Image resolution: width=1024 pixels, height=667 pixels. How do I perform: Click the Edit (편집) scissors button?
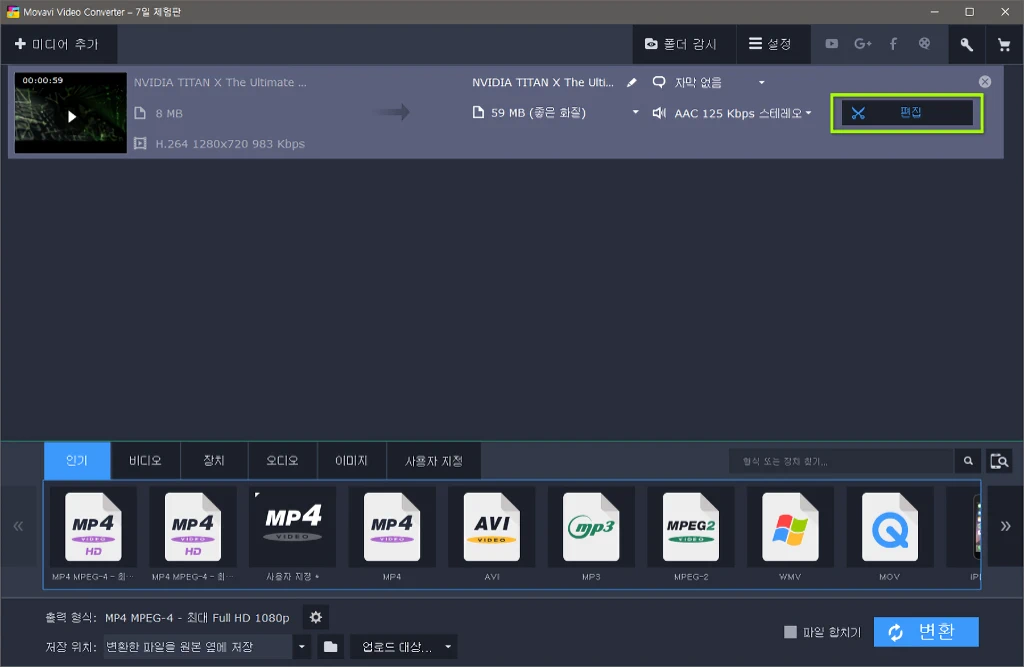[907, 113]
